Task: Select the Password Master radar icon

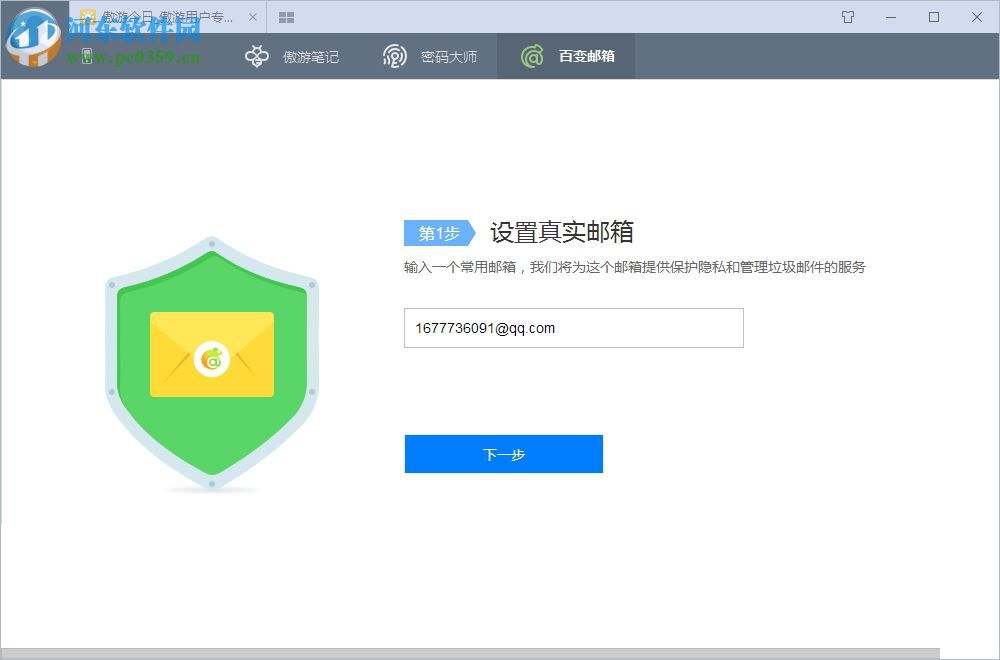Action: 395,56
